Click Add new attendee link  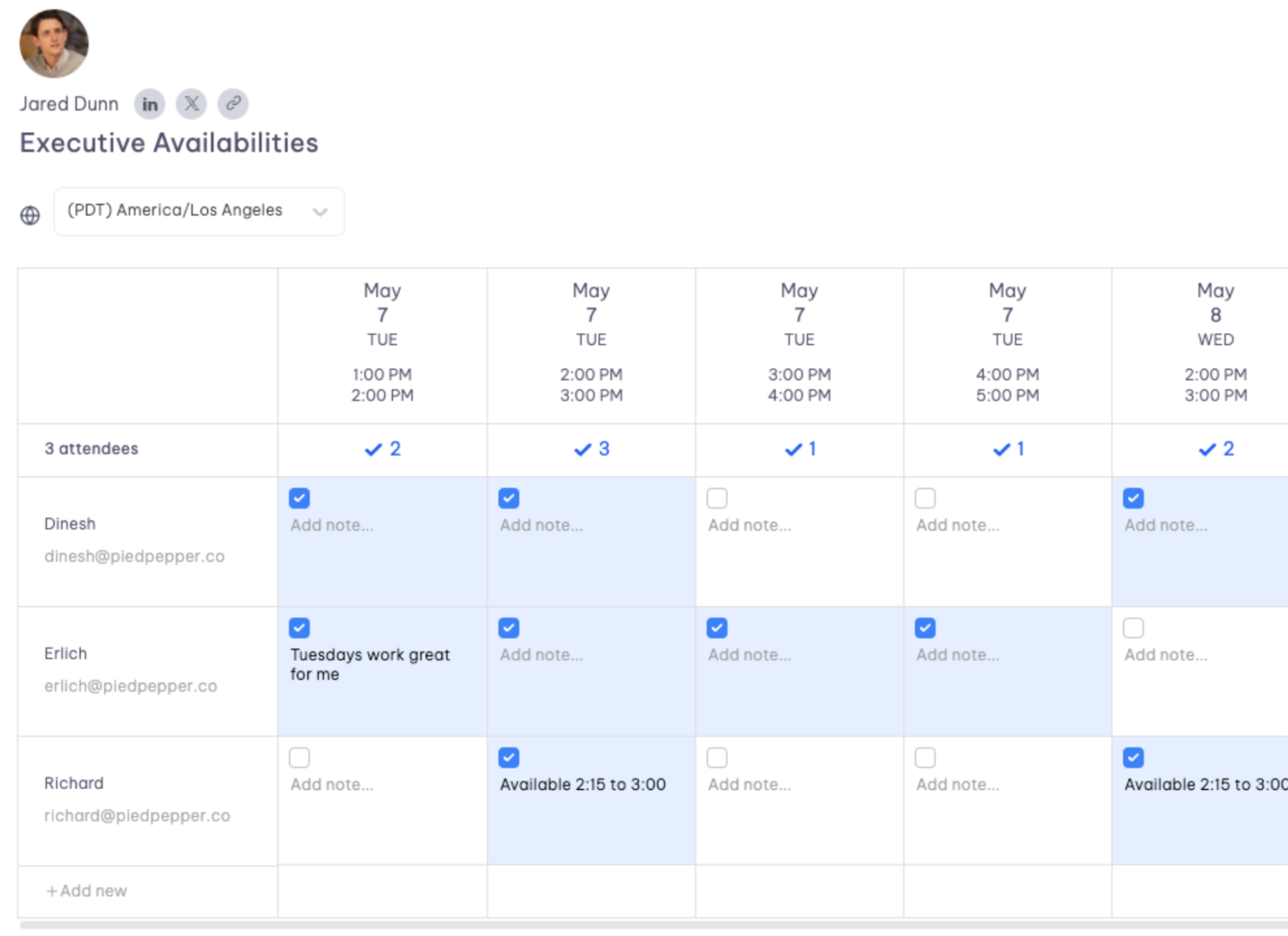click(x=87, y=891)
